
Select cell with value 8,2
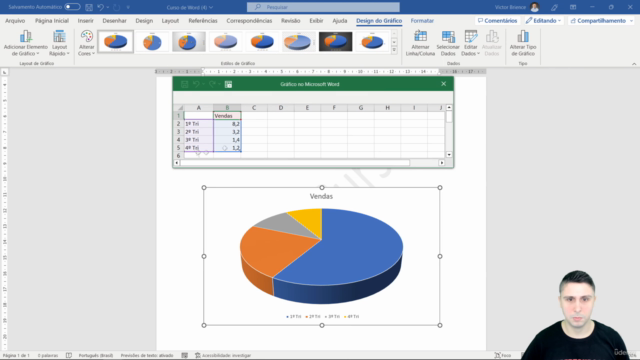(227, 124)
